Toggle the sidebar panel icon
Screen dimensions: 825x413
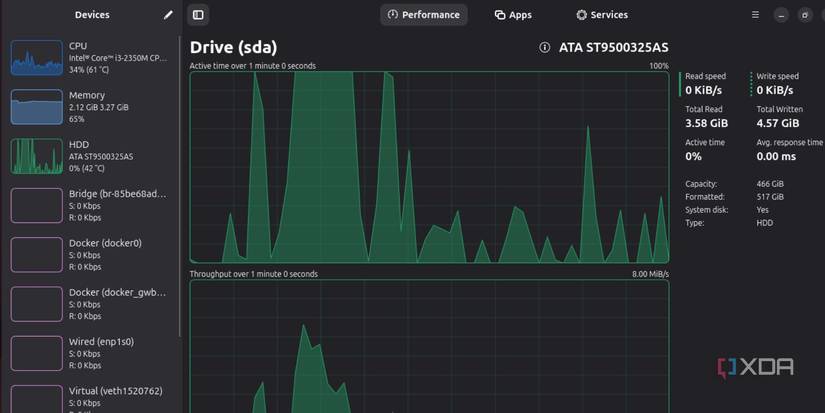(x=198, y=15)
